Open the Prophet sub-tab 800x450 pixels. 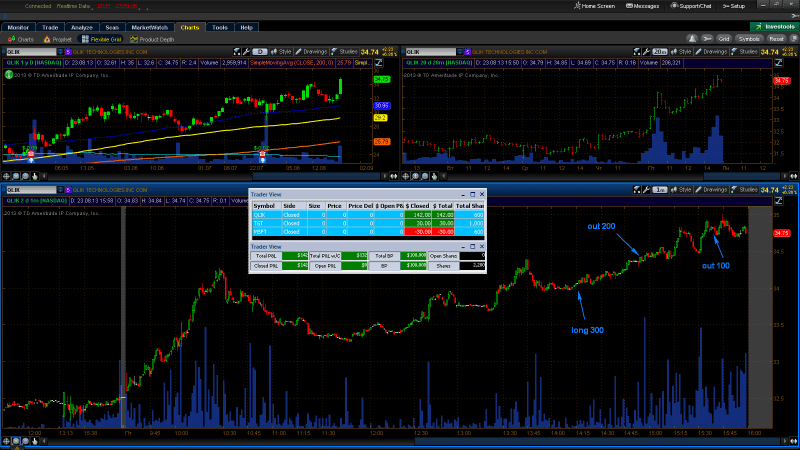58,39
